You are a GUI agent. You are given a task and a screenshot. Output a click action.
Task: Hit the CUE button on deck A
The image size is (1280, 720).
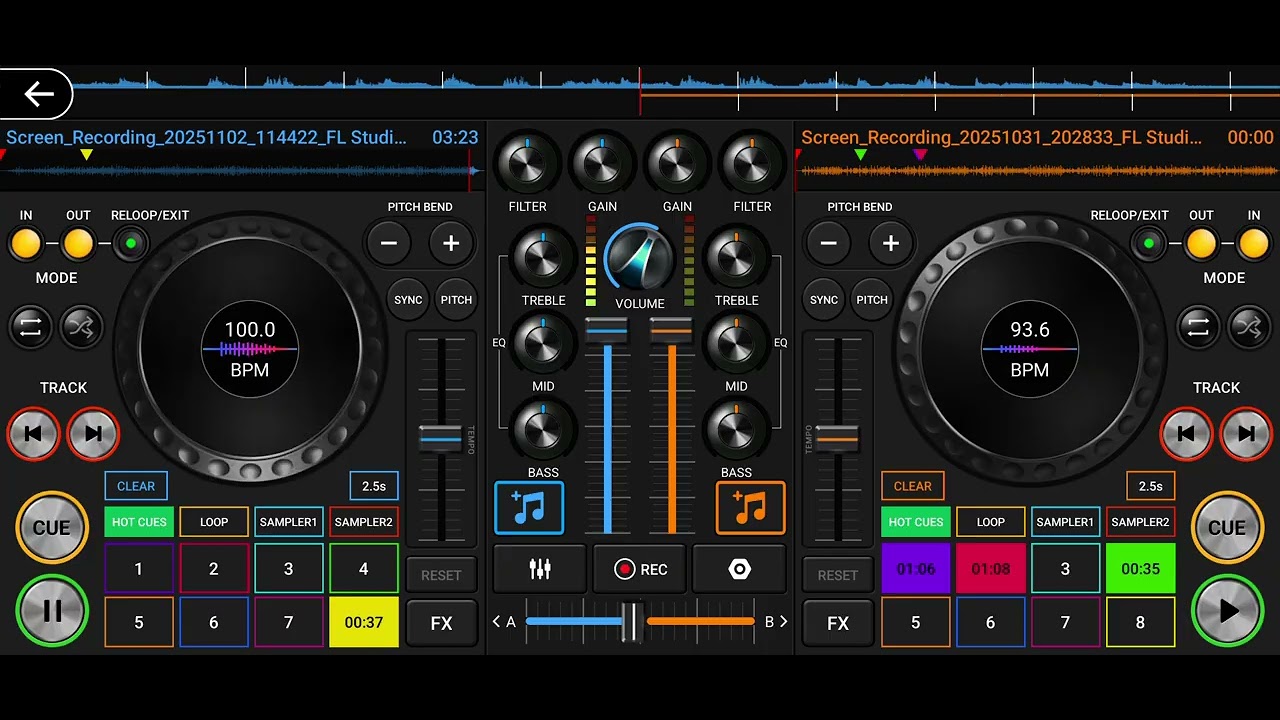[x=52, y=528]
